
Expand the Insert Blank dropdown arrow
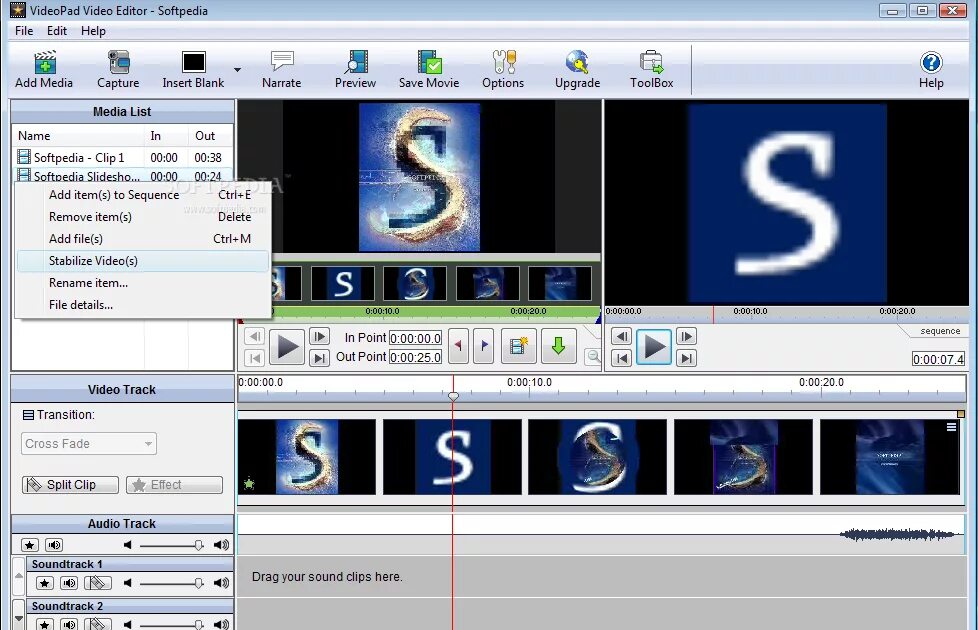237,69
